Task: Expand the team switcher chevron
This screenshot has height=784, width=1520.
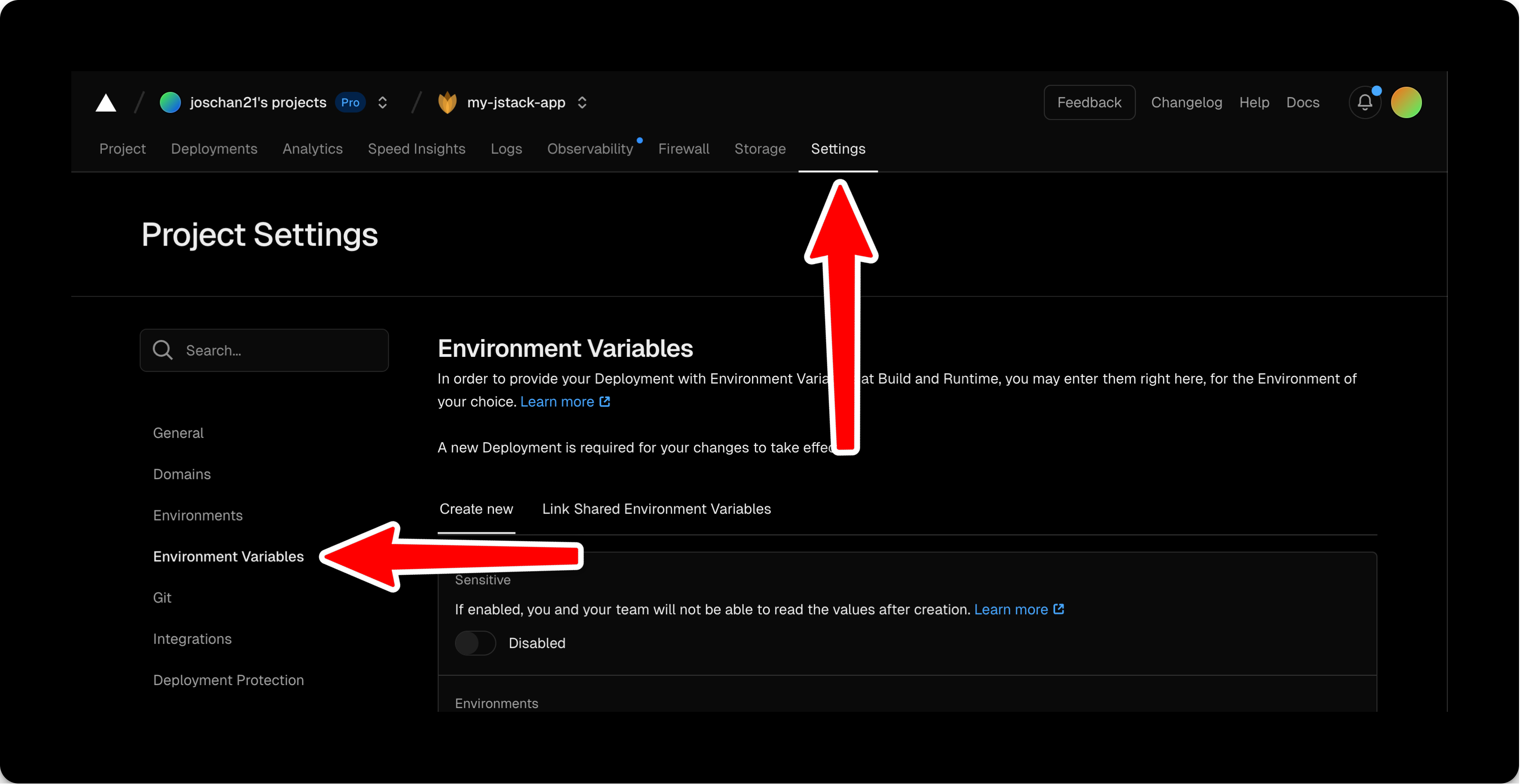Action: point(382,102)
